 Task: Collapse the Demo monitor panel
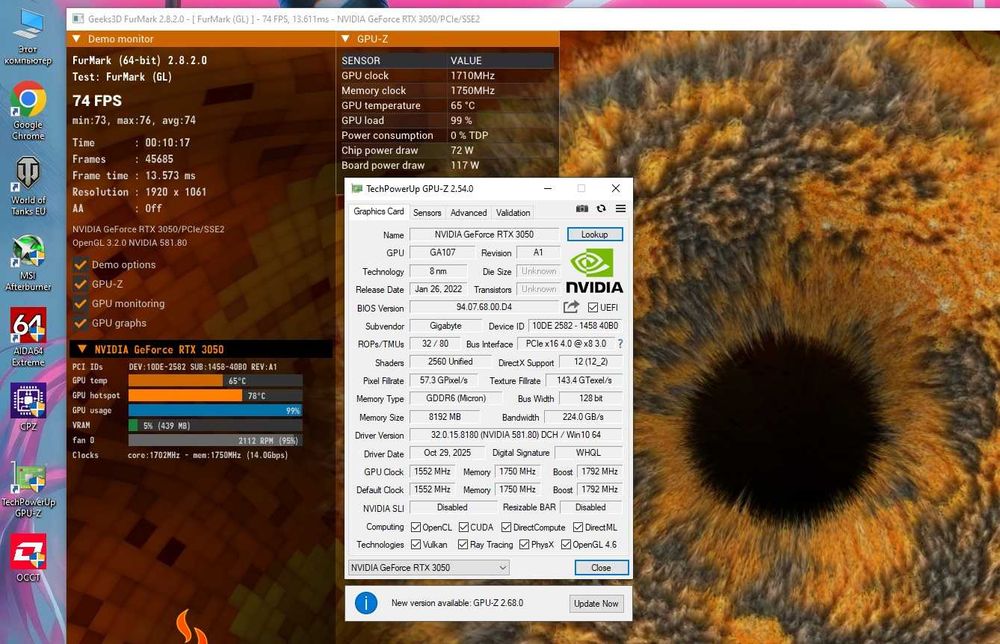click(77, 39)
